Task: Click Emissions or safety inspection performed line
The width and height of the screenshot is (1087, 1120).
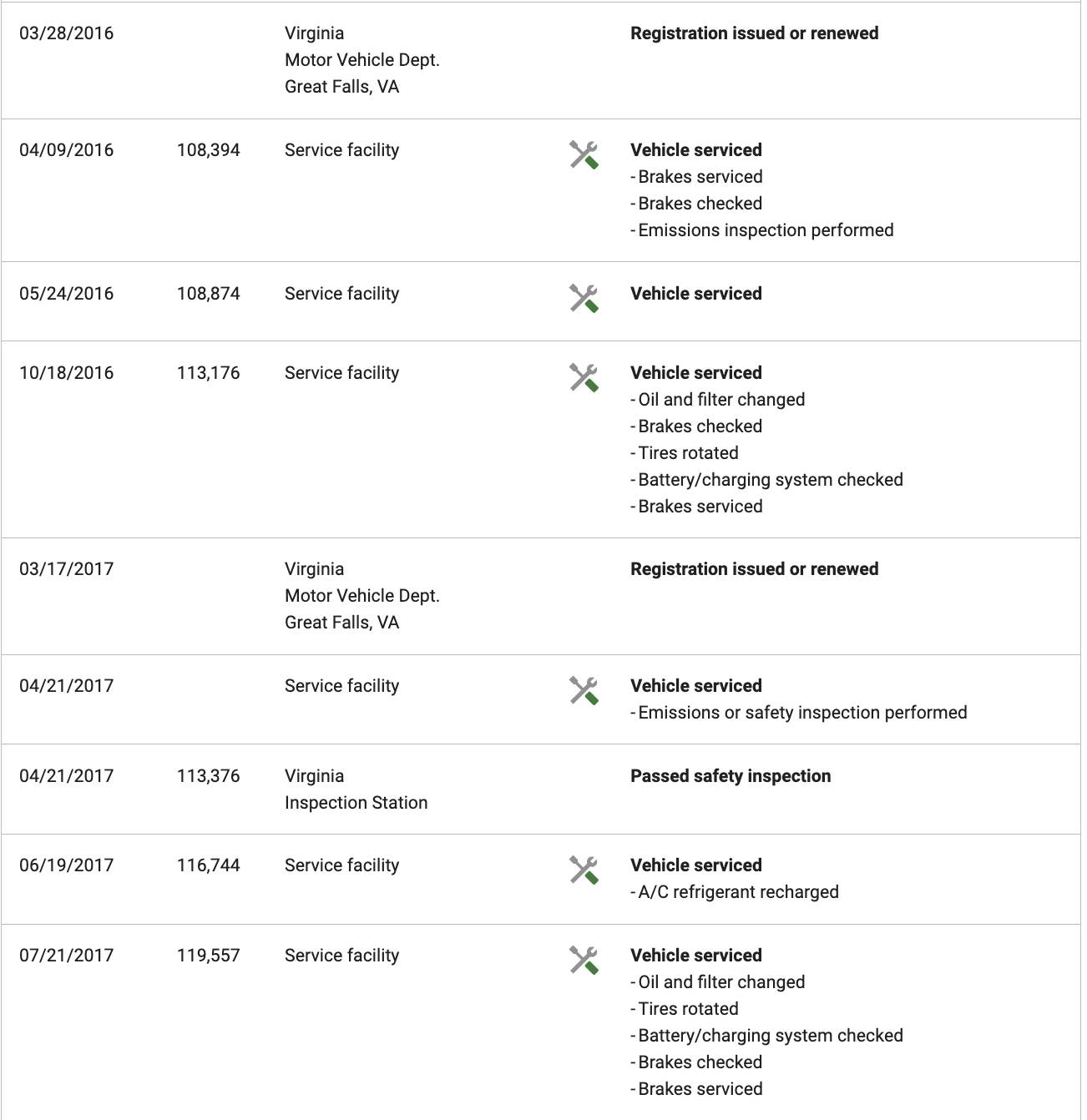Action: pos(799,713)
